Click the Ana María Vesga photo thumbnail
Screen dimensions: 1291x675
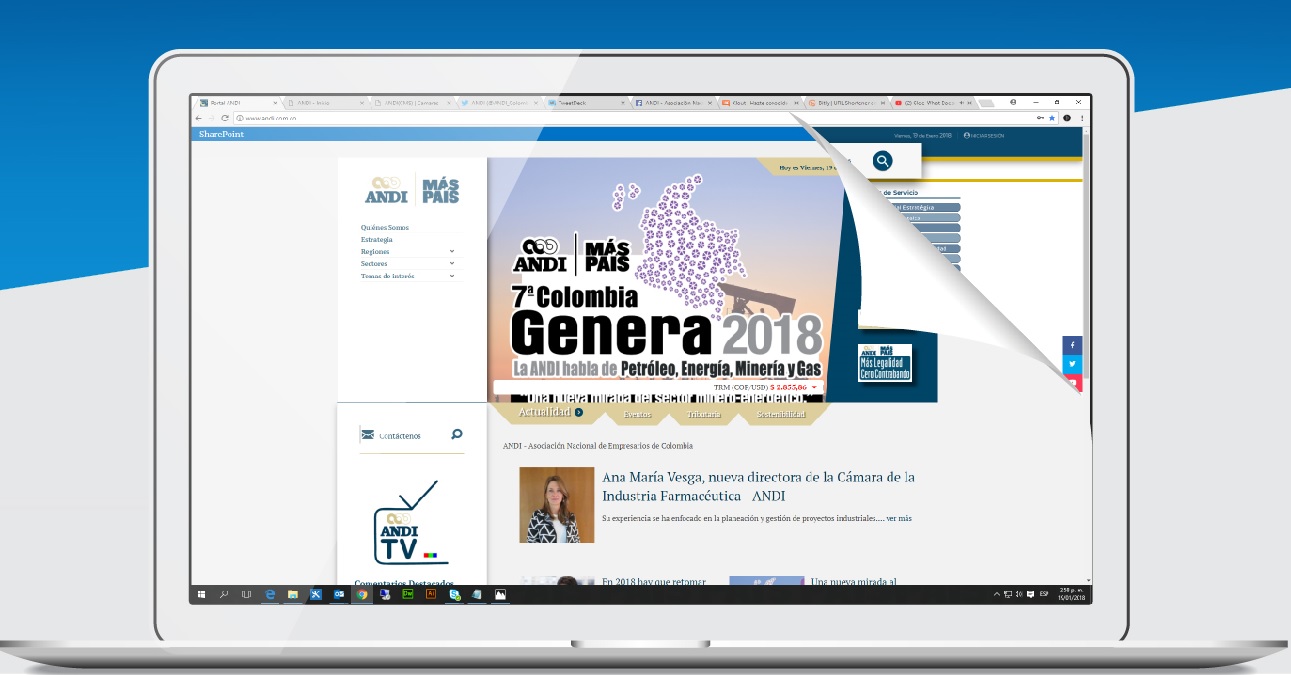click(x=557, y=505)
